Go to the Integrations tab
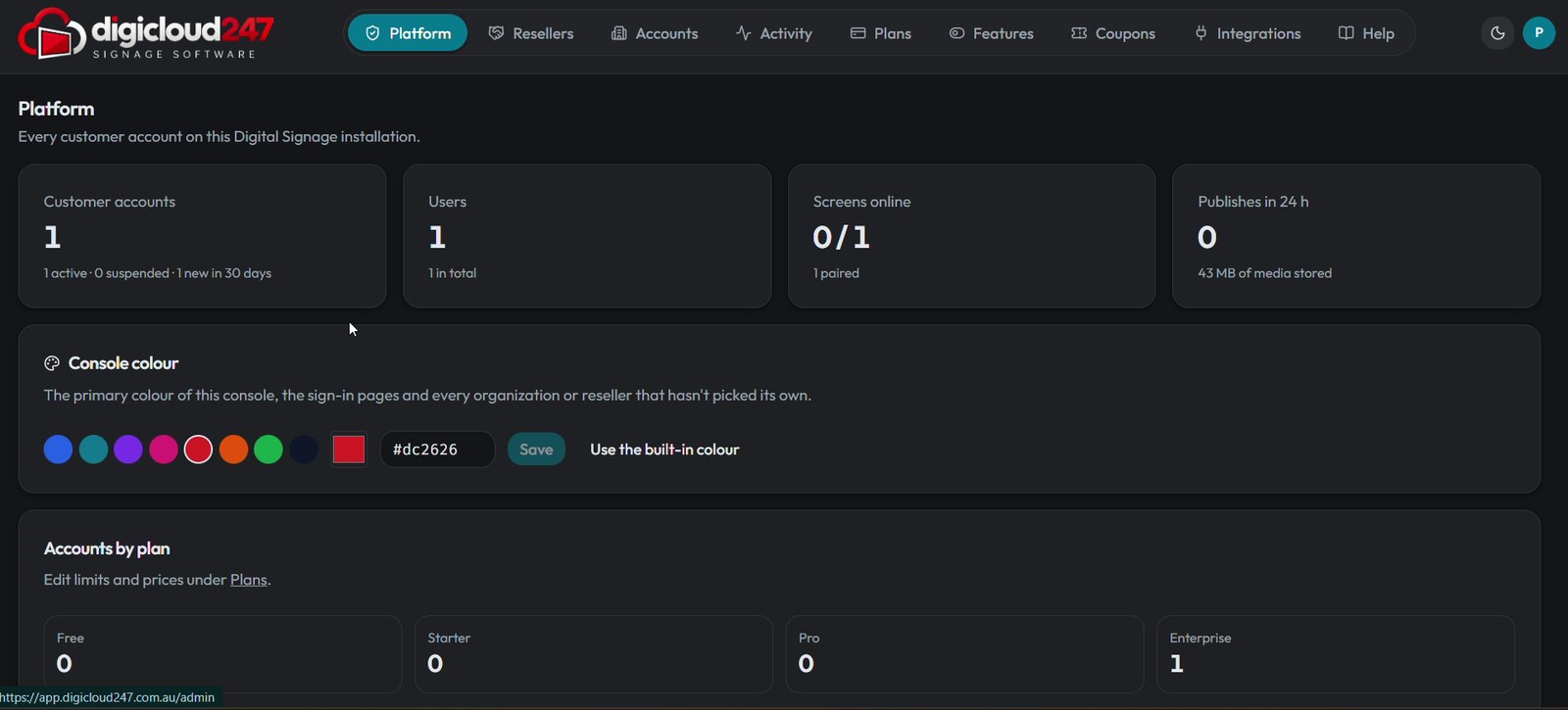 coord(1248,33)
